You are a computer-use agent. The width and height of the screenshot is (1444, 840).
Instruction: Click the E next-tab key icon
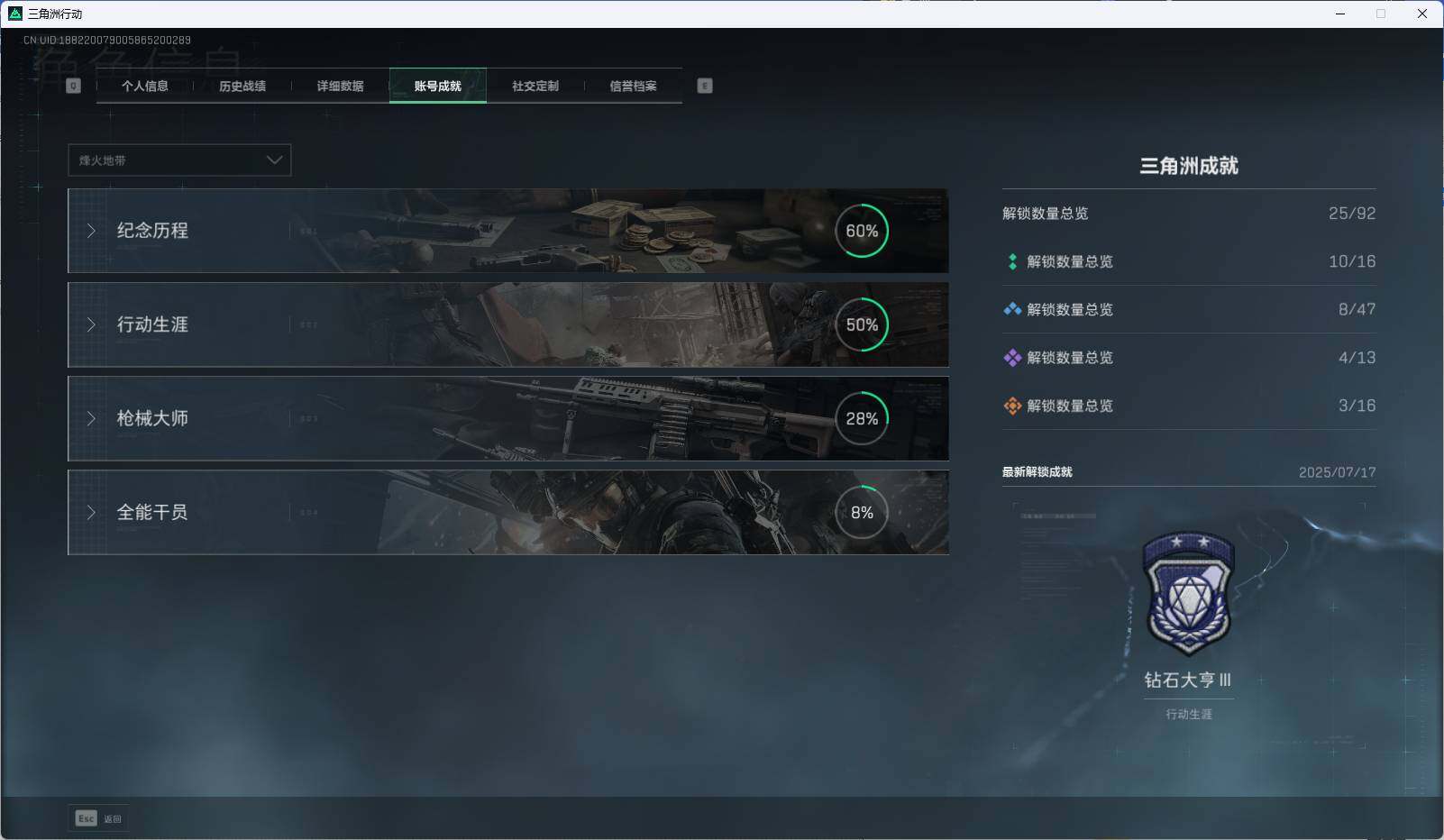[705, 86]
